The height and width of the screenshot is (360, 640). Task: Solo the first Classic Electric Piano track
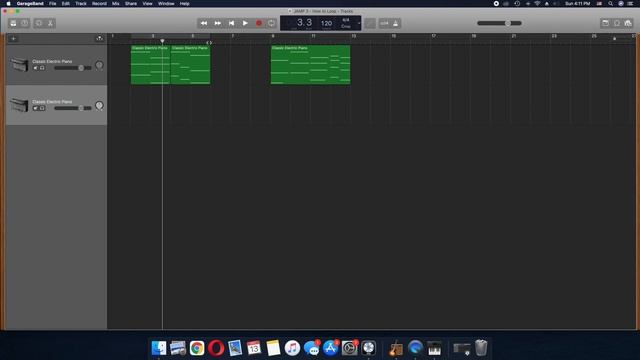[x=42, y=68]
